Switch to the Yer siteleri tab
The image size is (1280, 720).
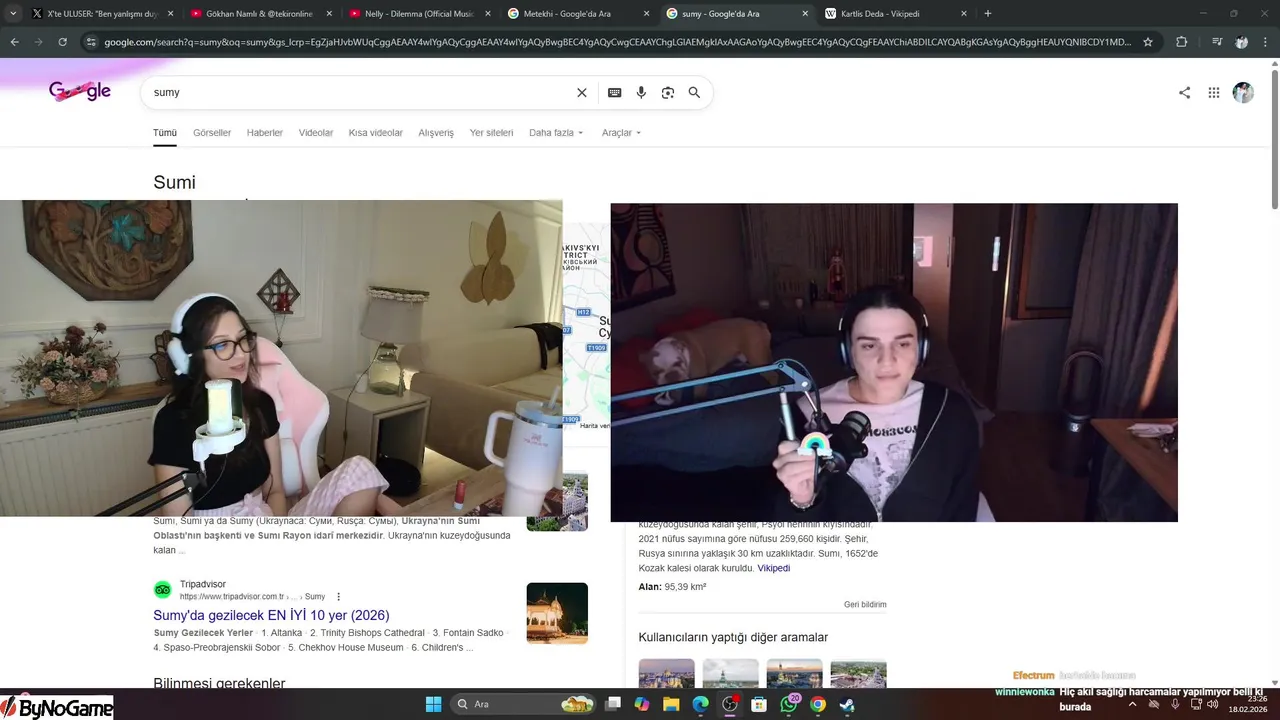tap(491, 133)
